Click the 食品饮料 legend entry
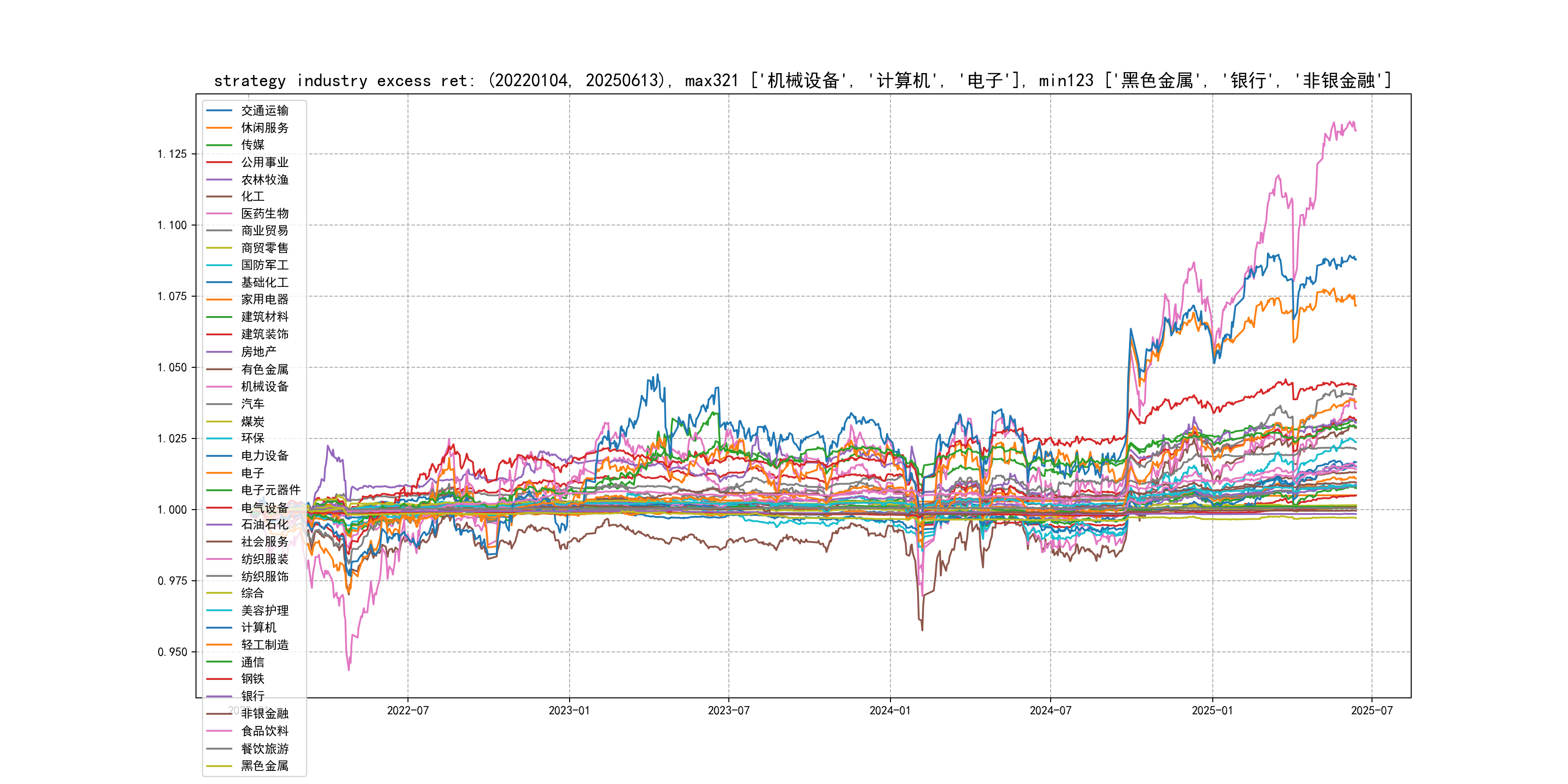The width and height of the screenshot is (1568, 784). 264,731
